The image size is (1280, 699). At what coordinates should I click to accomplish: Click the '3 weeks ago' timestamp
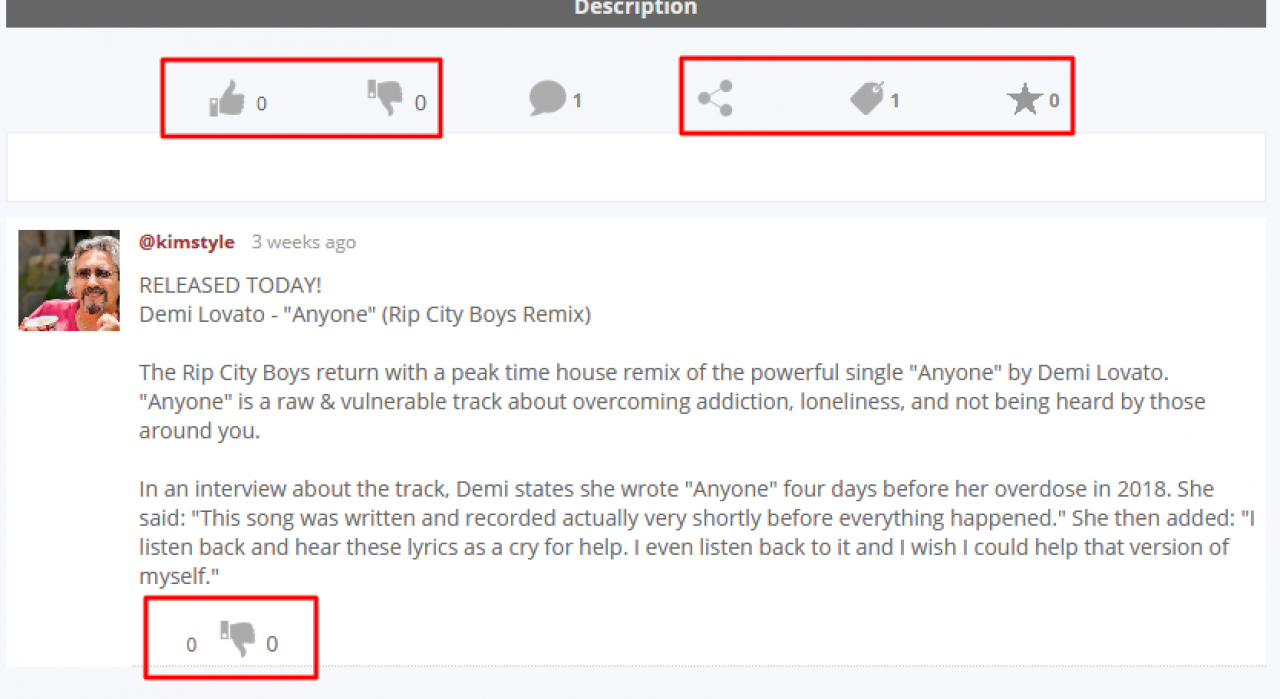point(303,242)
